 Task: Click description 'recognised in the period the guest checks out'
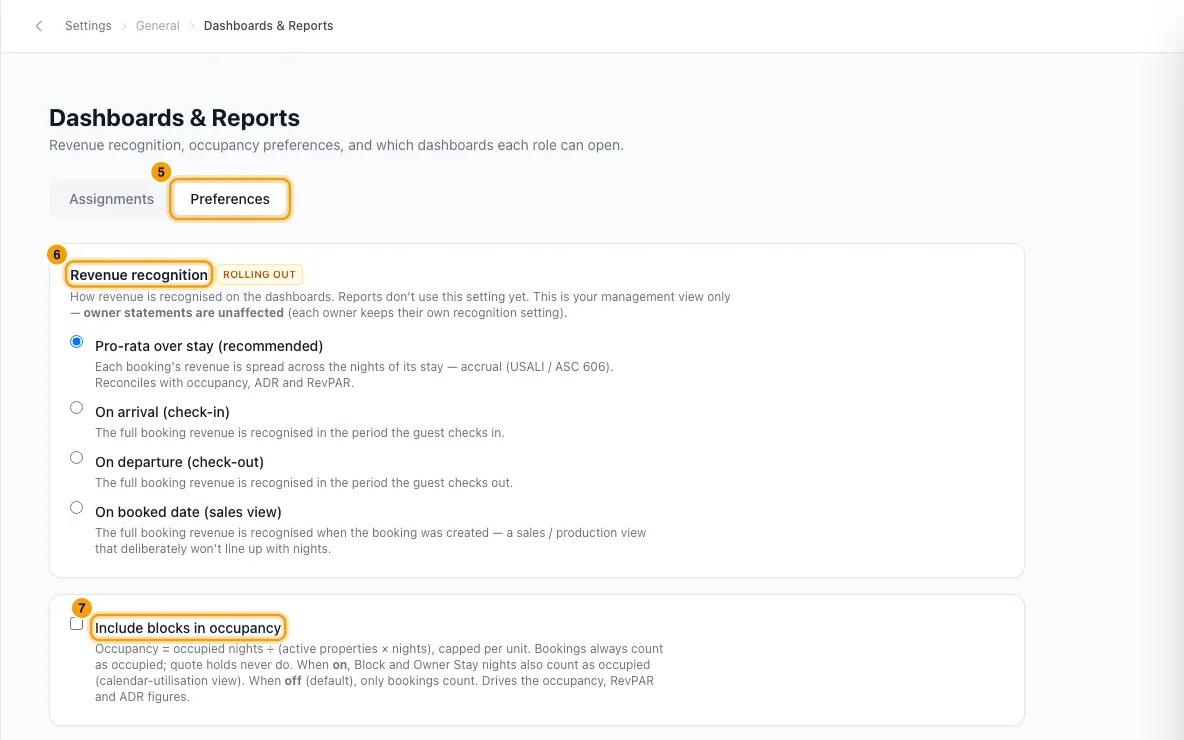coord(304,483)
